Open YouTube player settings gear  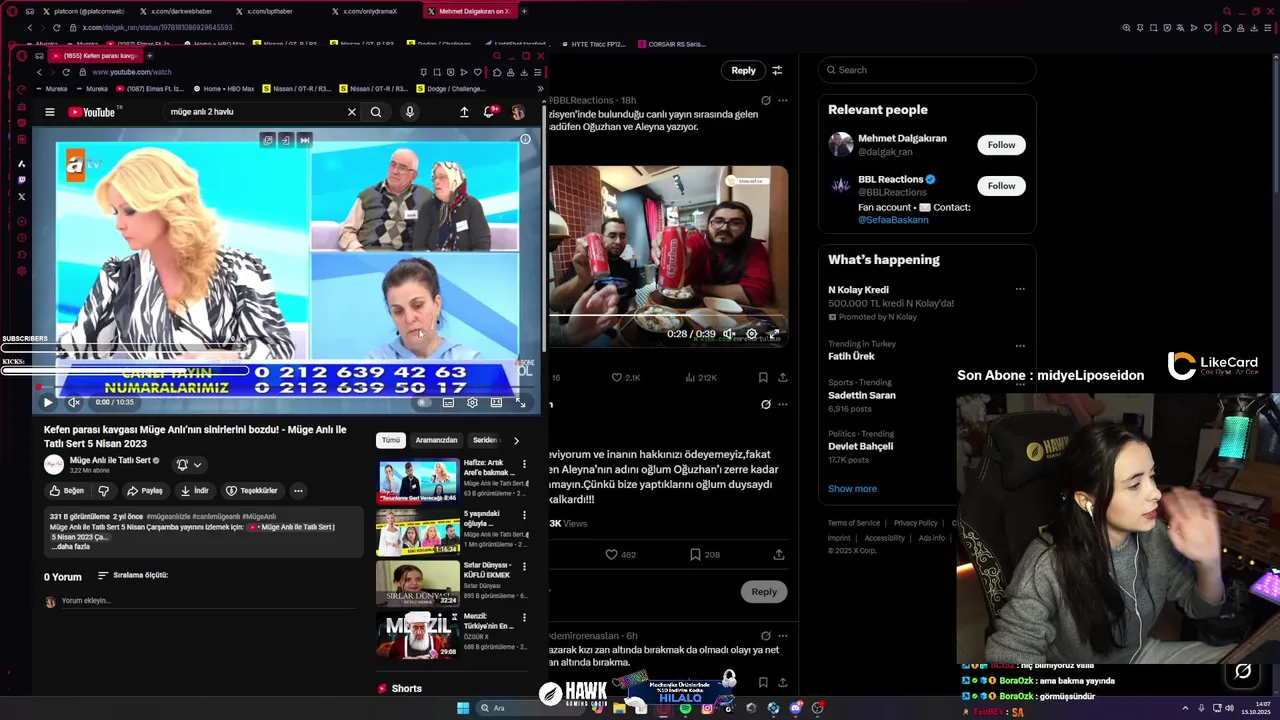[472, 402]
